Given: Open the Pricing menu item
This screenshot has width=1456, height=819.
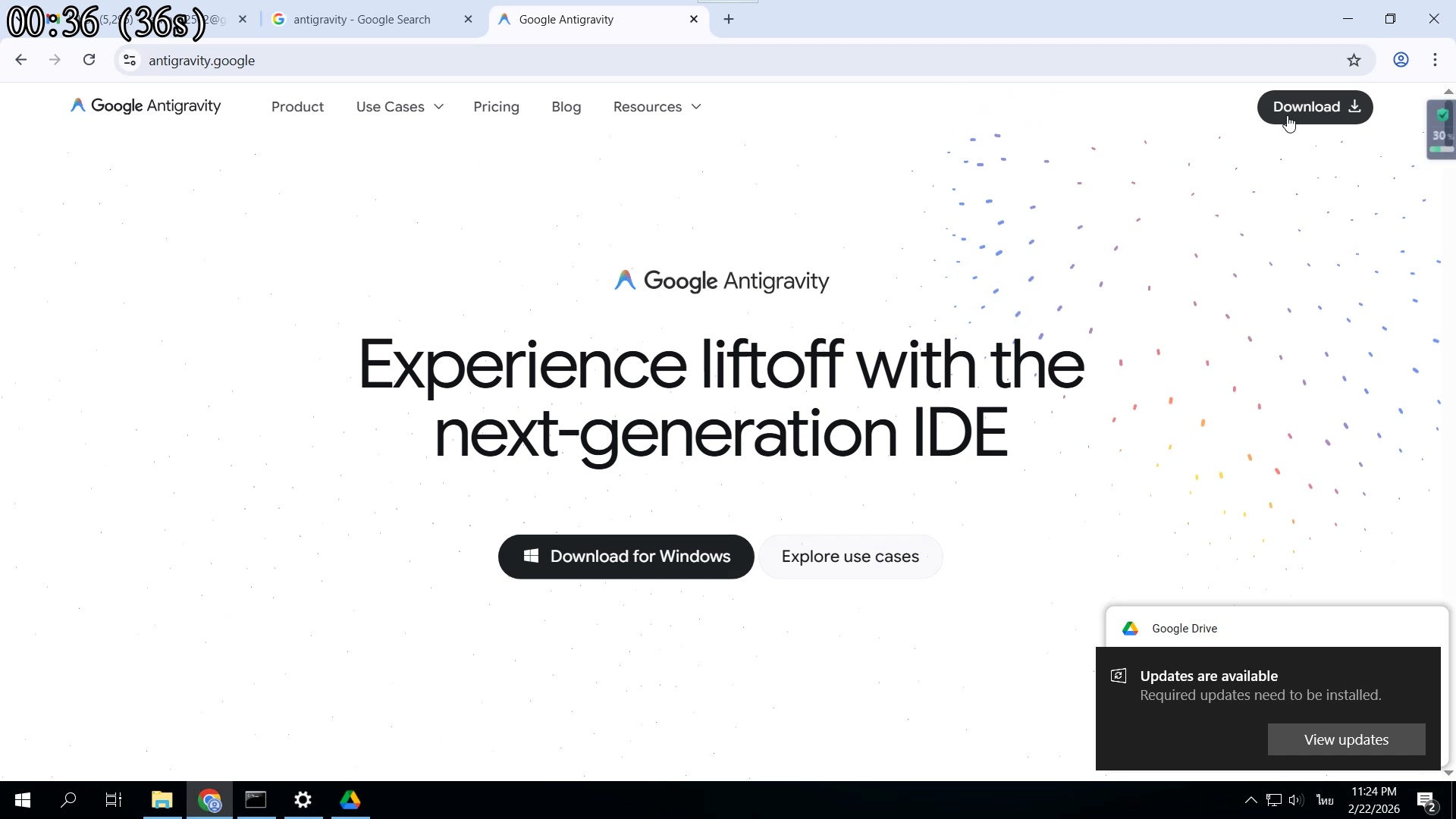Looking at the screenshot, I should point(496,107).
